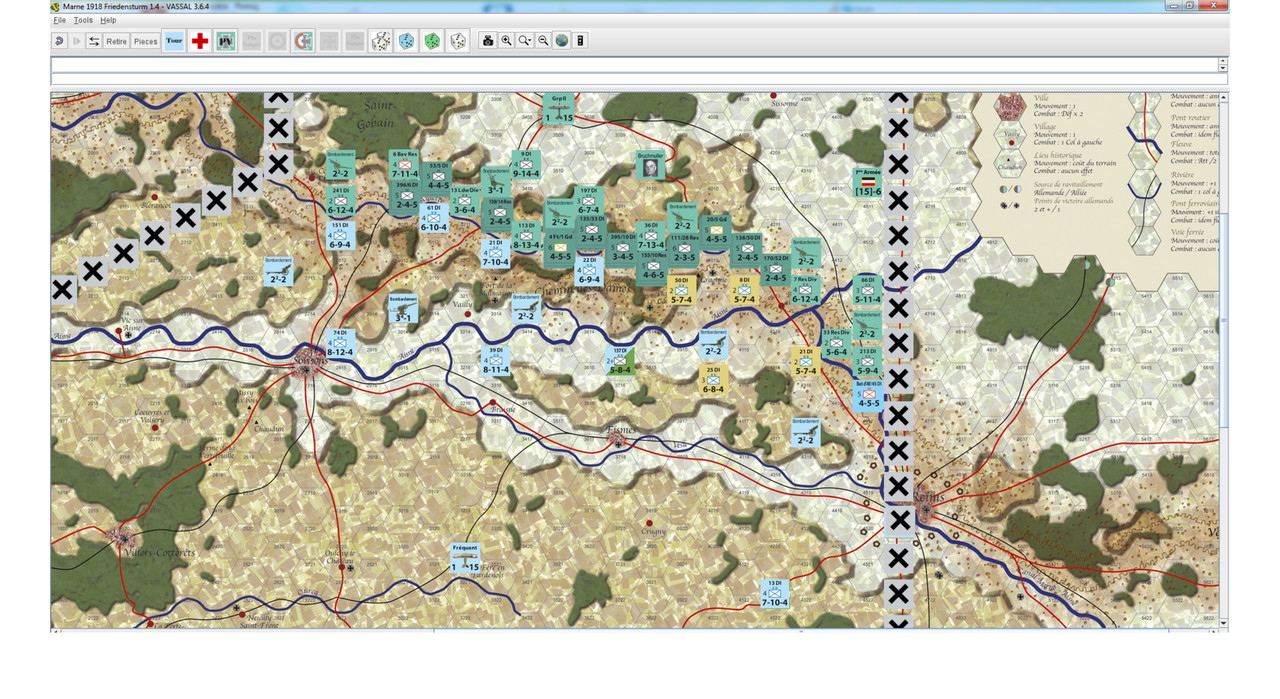Click the camera snapshot icon
The image size is (1280, 699).
[488, 41]
